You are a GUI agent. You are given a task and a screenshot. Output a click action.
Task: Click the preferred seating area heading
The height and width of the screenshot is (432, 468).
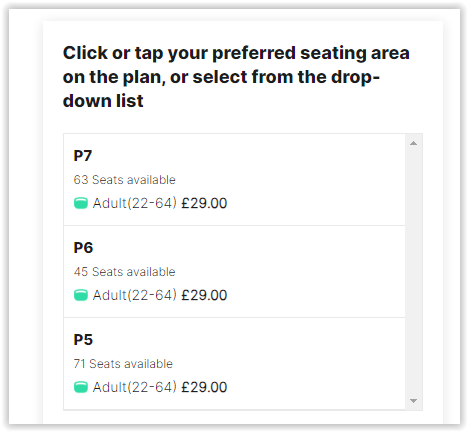click(x=236, y=77)
